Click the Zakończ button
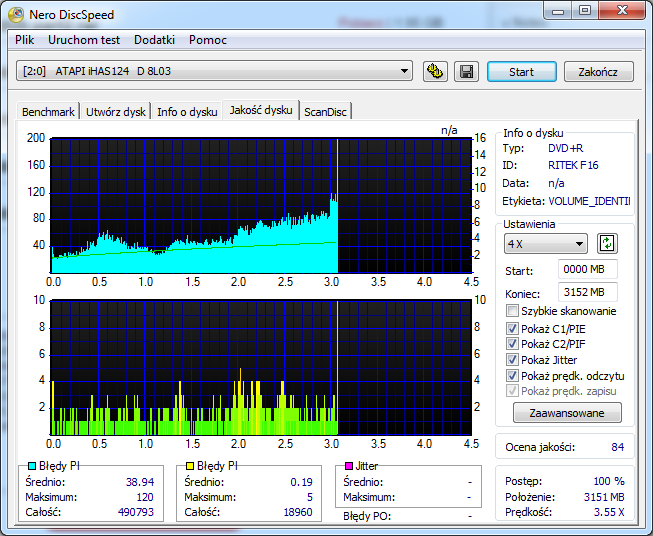Viewport: 653px width, 536px height. coord(598,72)
